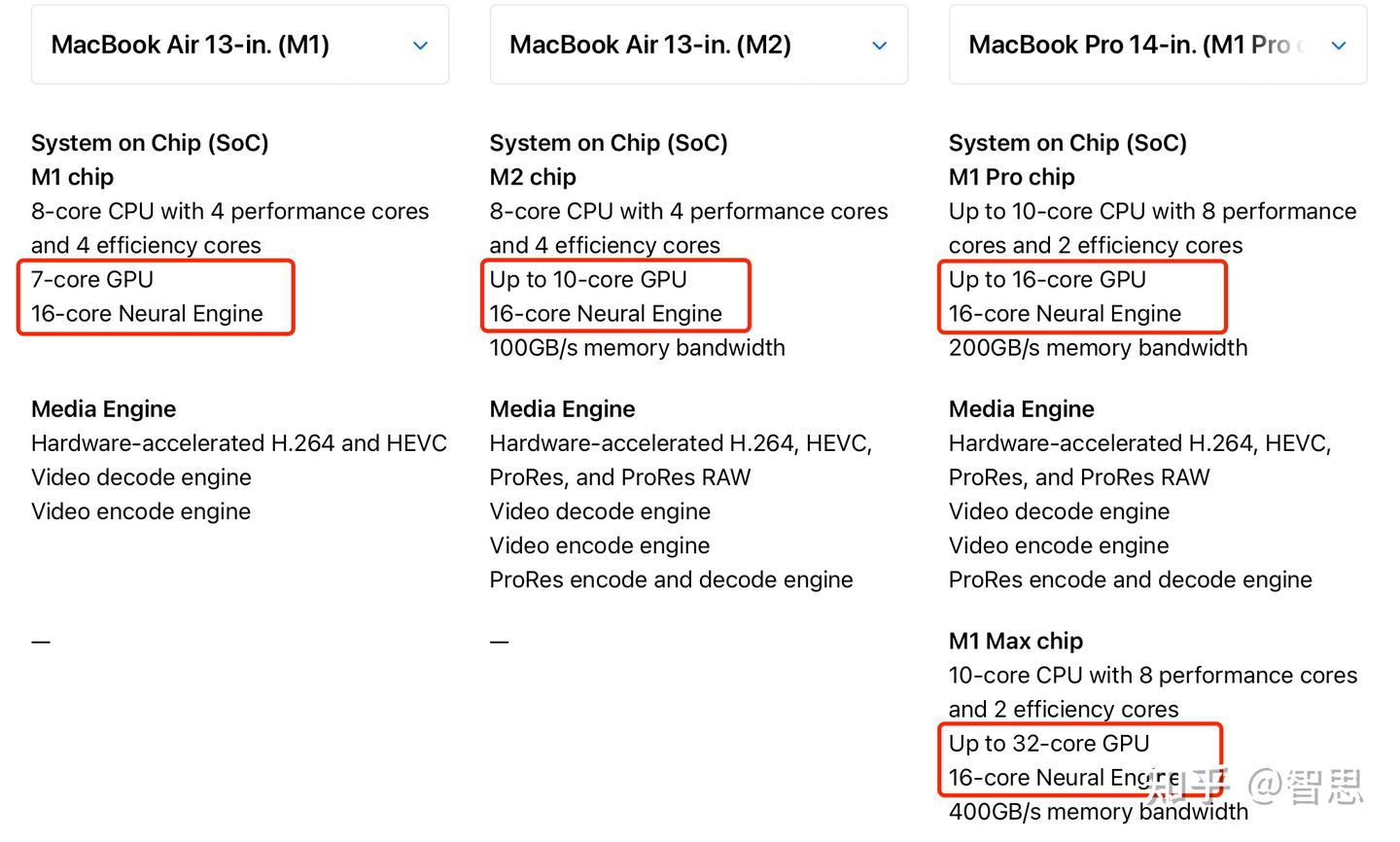The height and width of the screenshot is (842, 1400).
Task: Open the MacBook Air 13-in. (M1) model selector
Action: tap(239, 45)
